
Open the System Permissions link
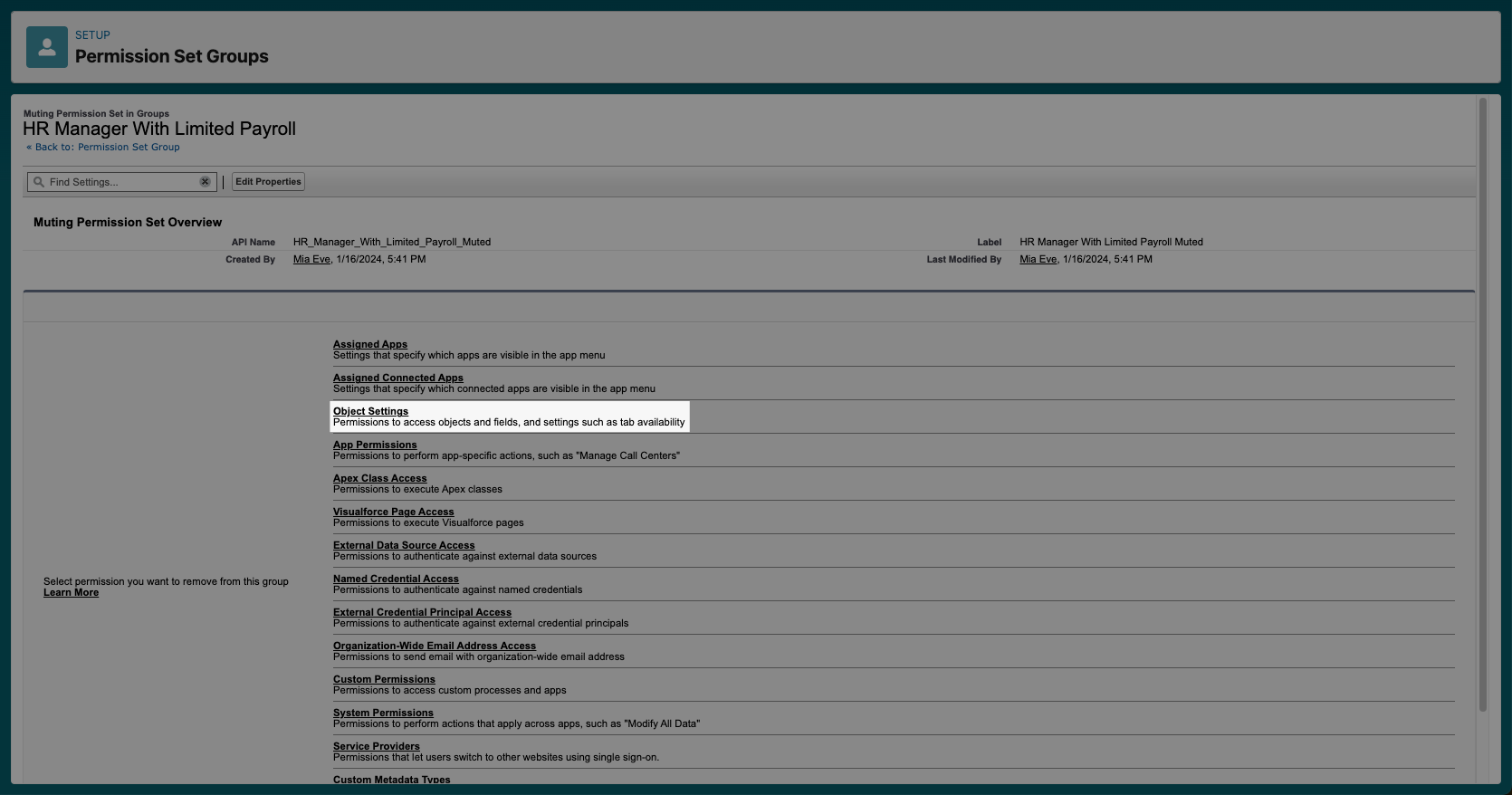(x=383, y=713)
